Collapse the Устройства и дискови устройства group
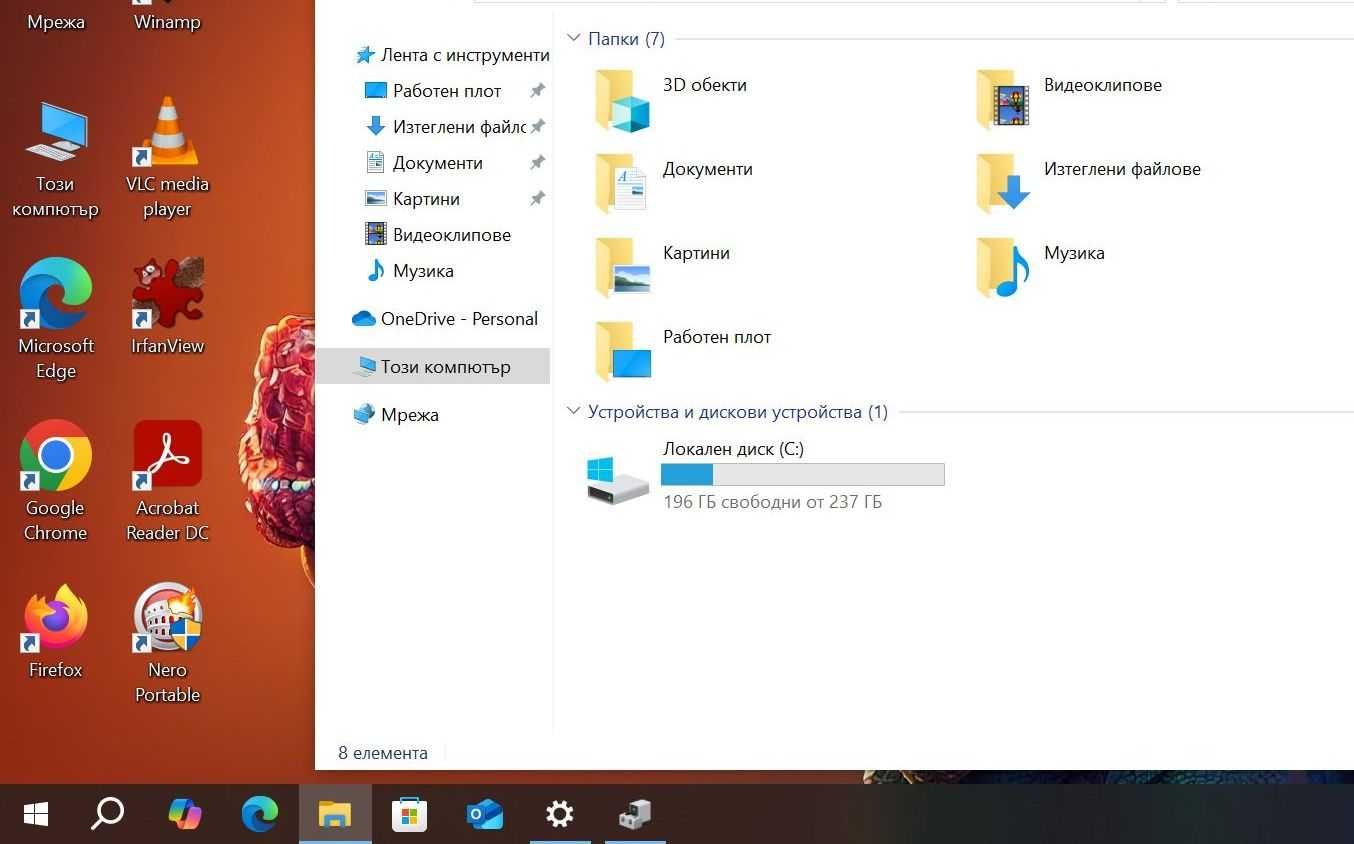The height and width of the screenshot is (844, 1354). [x=574, y=412]
